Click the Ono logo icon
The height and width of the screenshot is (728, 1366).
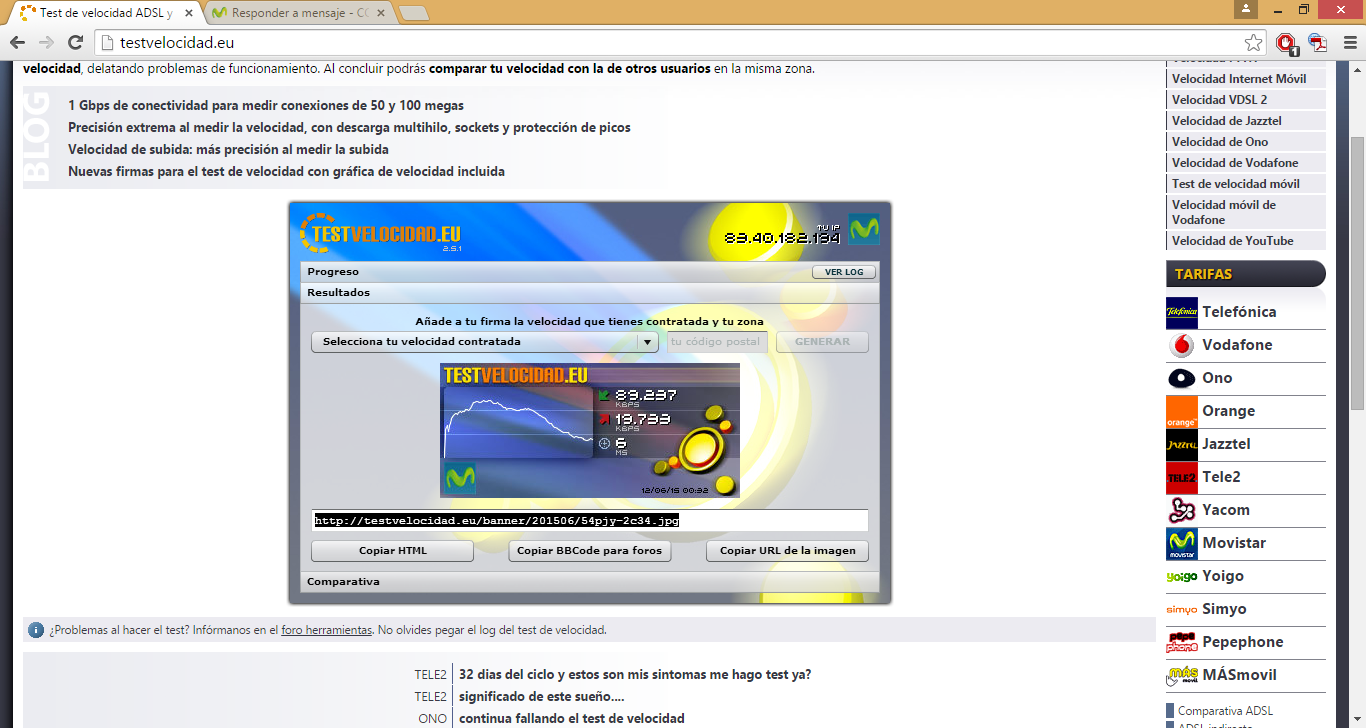tap(1182, 379)
